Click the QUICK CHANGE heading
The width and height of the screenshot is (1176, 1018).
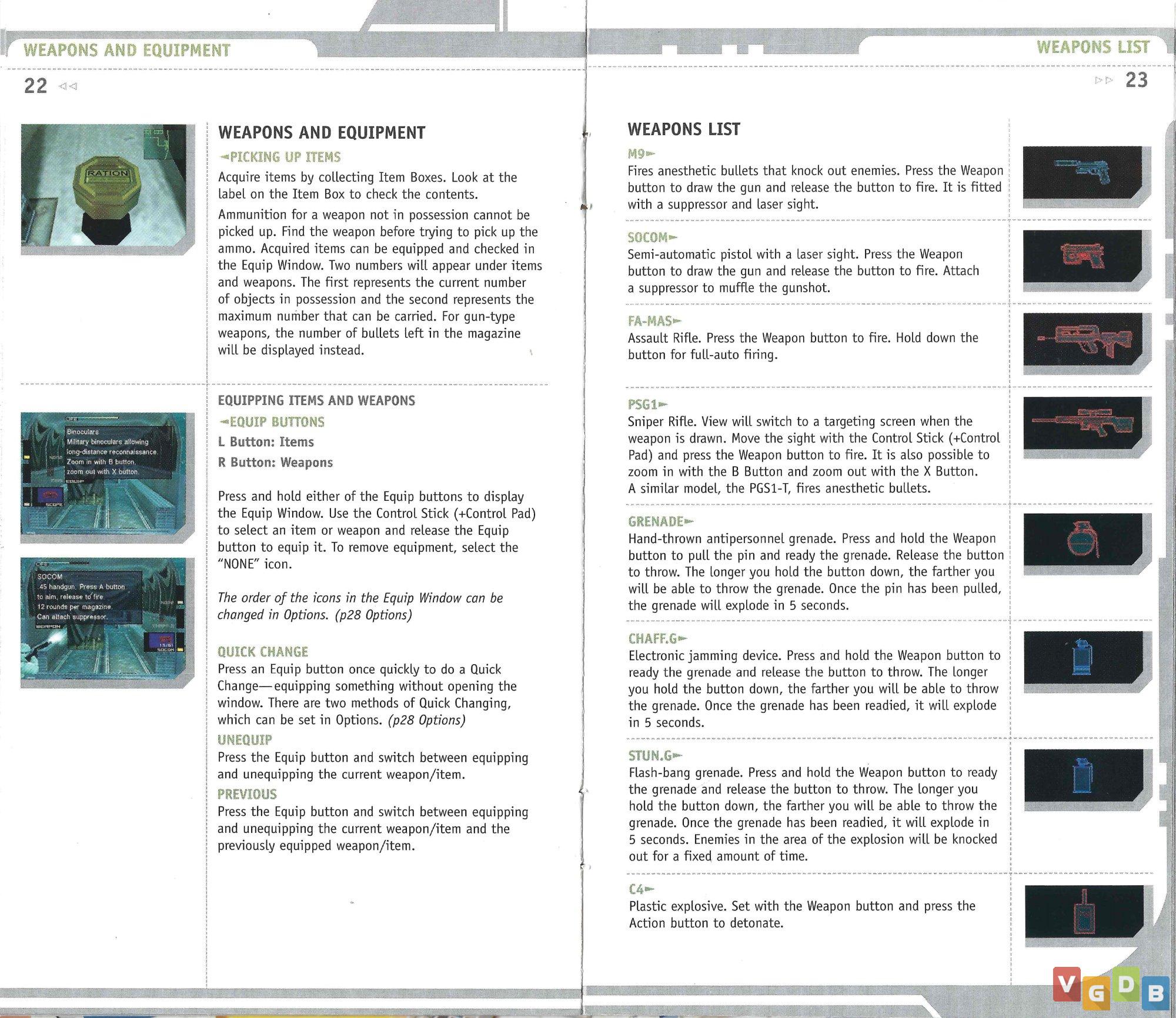[x=263, y=652]
